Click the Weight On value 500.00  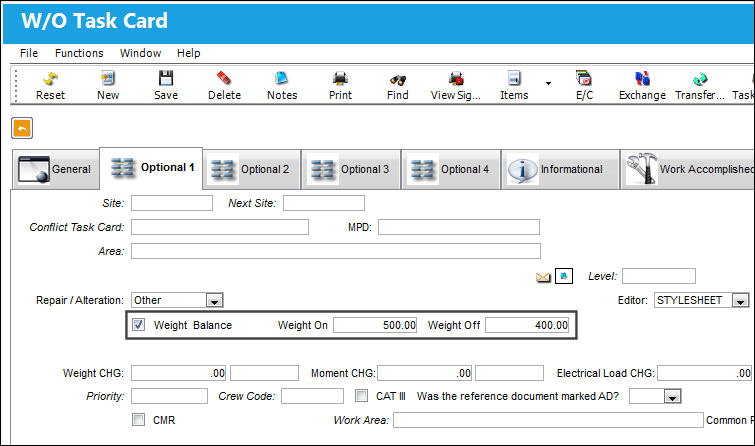(x=375, y=325)
